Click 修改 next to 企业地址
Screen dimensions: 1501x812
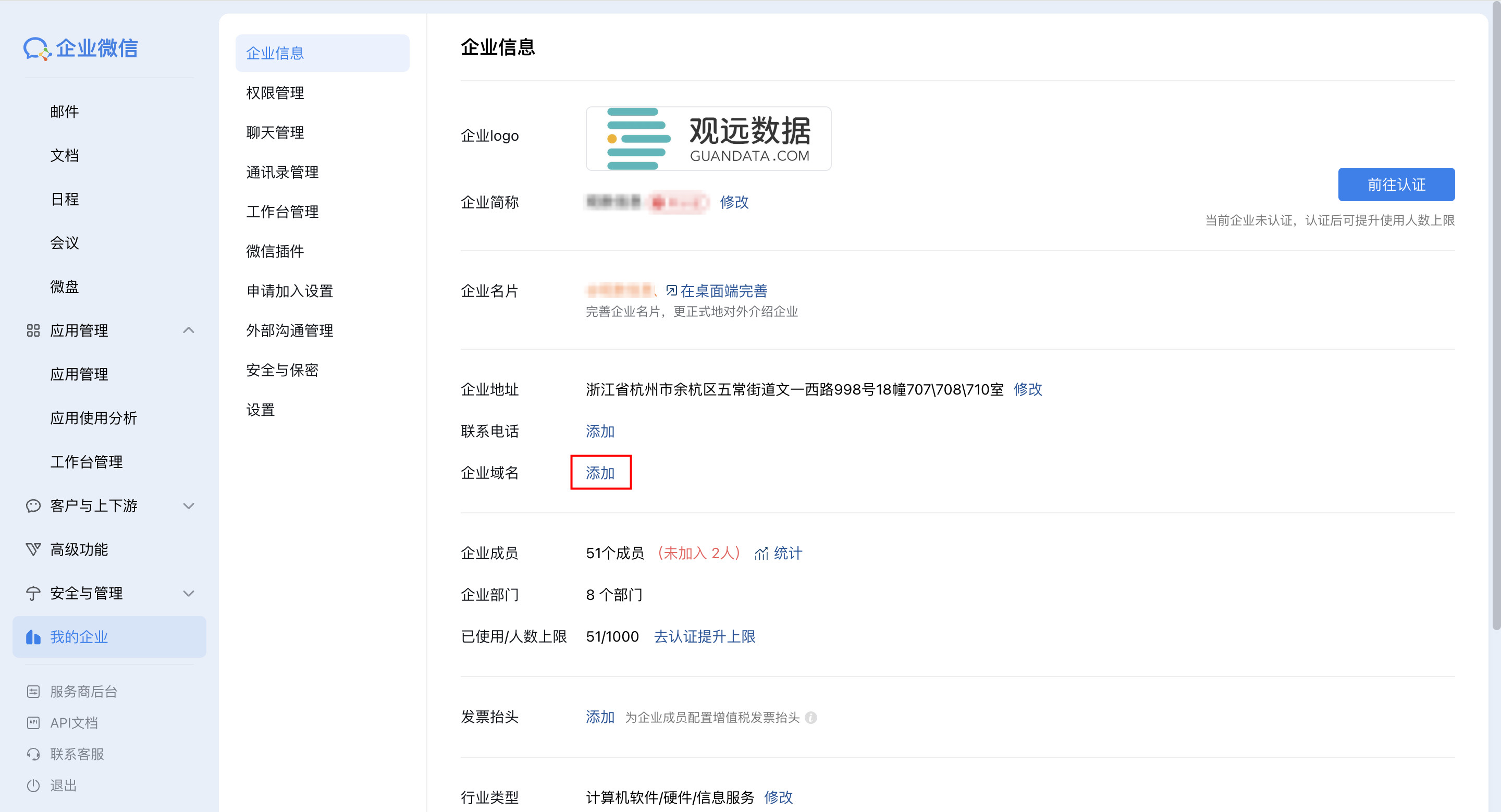[x=1027, y=389]
